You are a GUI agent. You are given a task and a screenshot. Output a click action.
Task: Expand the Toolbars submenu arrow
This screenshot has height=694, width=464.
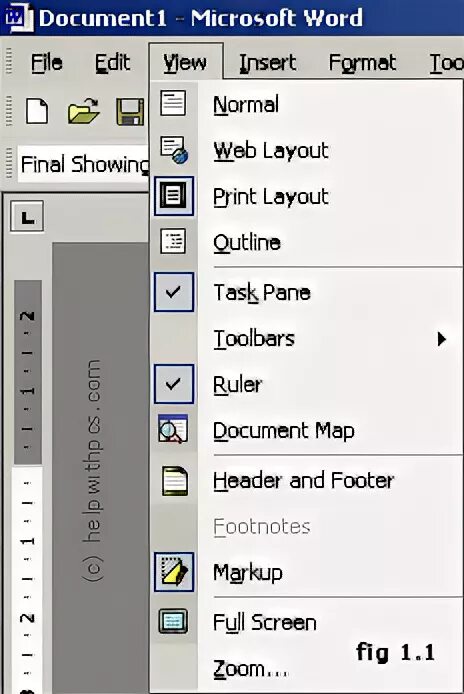click(441, 339)
